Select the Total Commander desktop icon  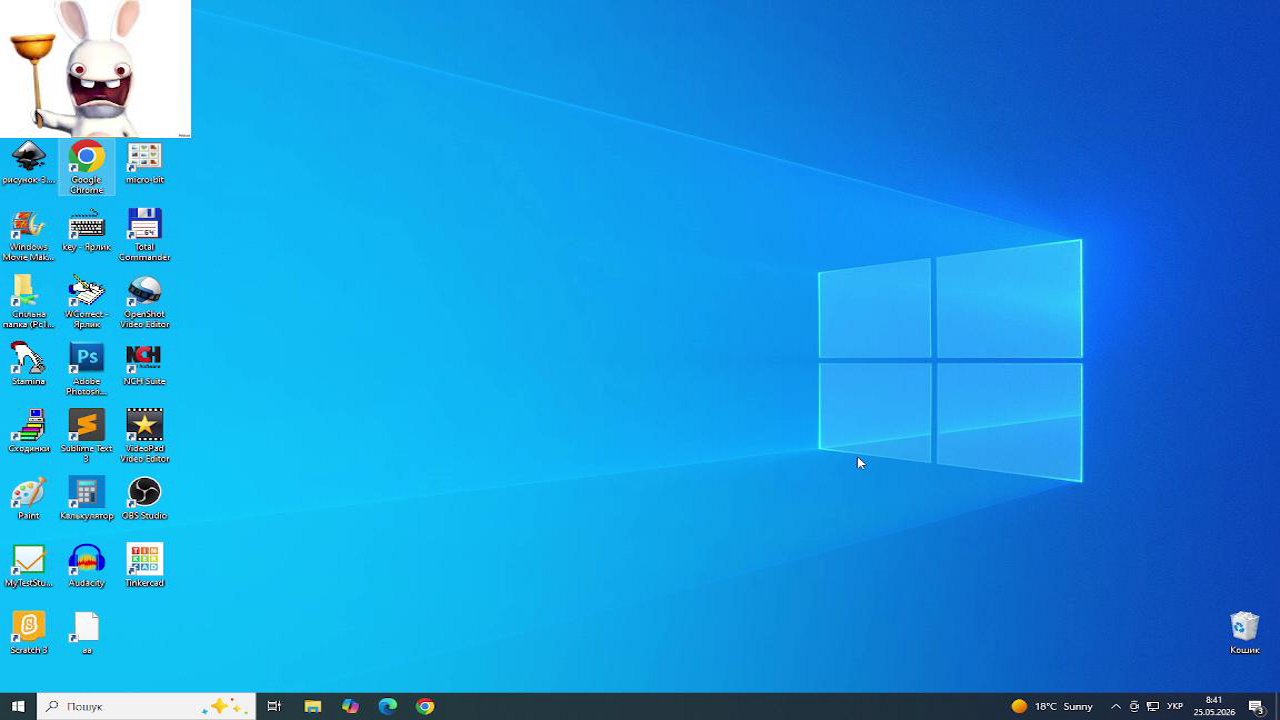(145, 236)
